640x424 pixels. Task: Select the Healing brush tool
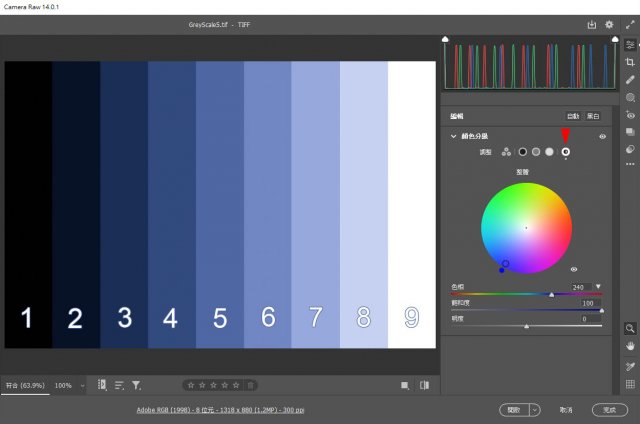click(630, 80)
